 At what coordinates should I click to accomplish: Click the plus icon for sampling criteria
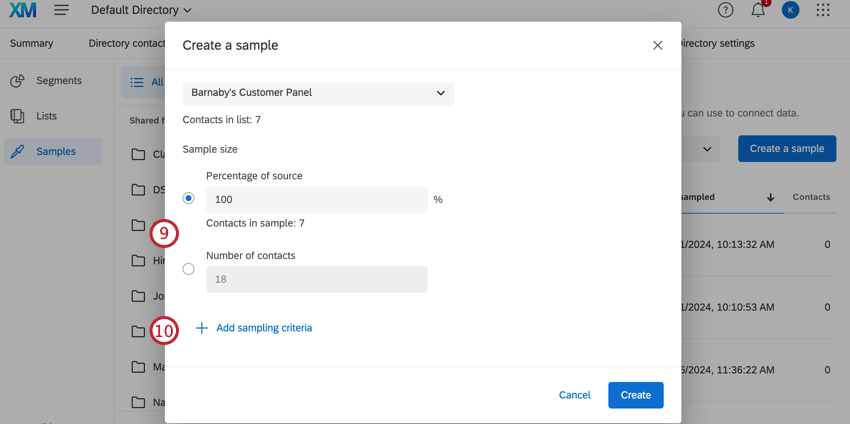(201, 328)
